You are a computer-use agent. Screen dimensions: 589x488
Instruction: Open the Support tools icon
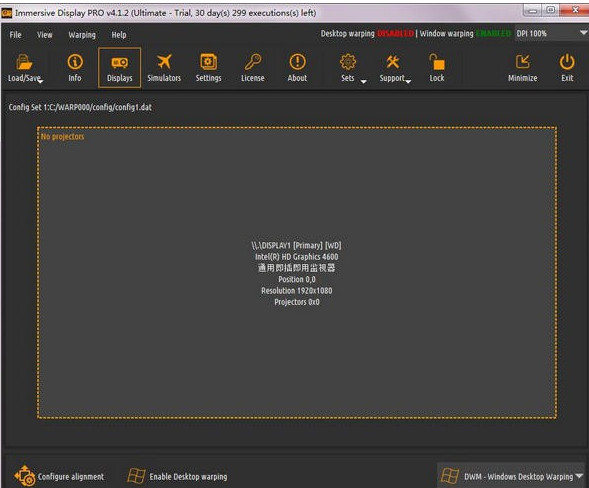[x=393, y=62]
